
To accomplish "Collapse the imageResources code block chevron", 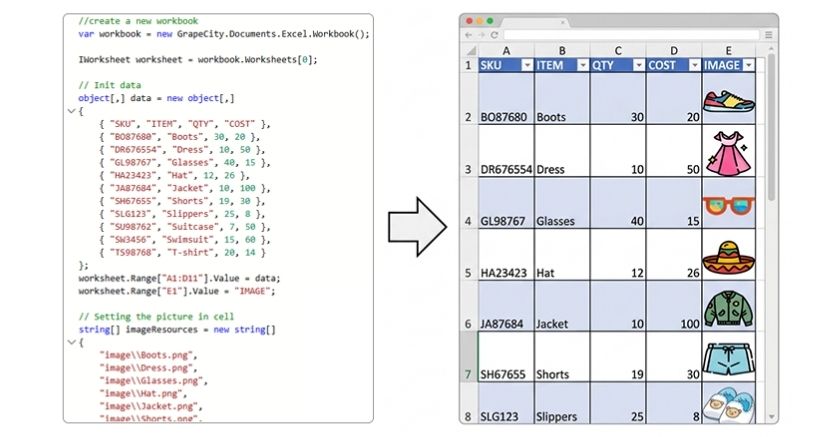I will (x=72, y=342).
